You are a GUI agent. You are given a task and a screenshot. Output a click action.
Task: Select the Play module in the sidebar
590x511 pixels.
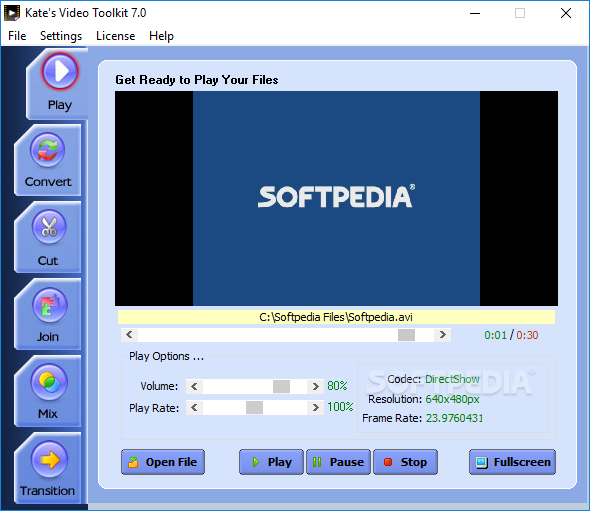tap(57, 84)
